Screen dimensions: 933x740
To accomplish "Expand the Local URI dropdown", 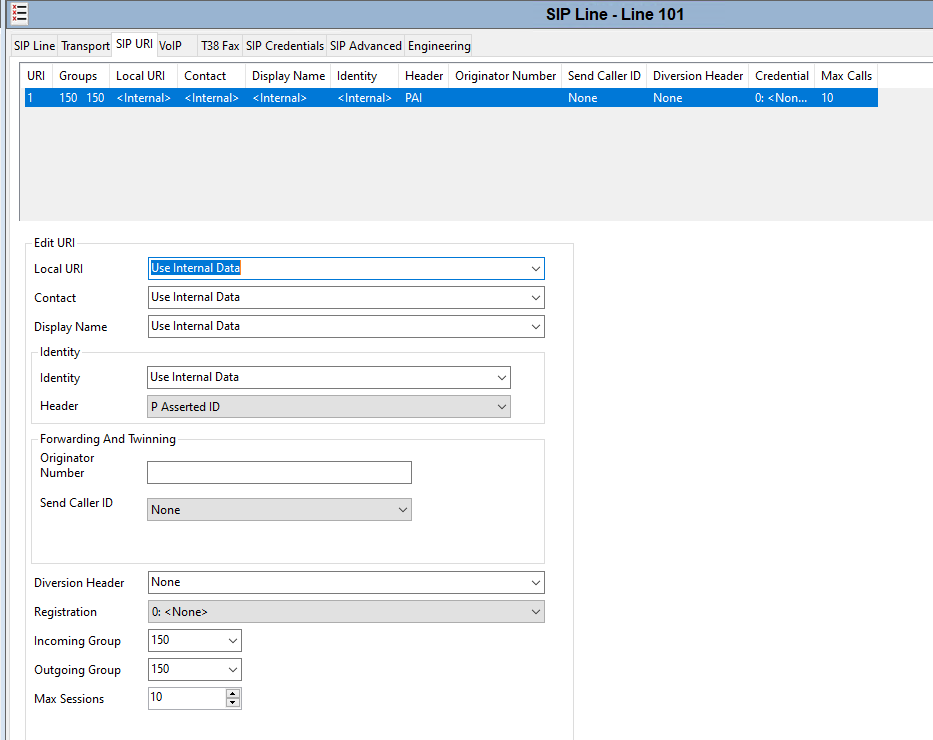I will coord(536,269).
